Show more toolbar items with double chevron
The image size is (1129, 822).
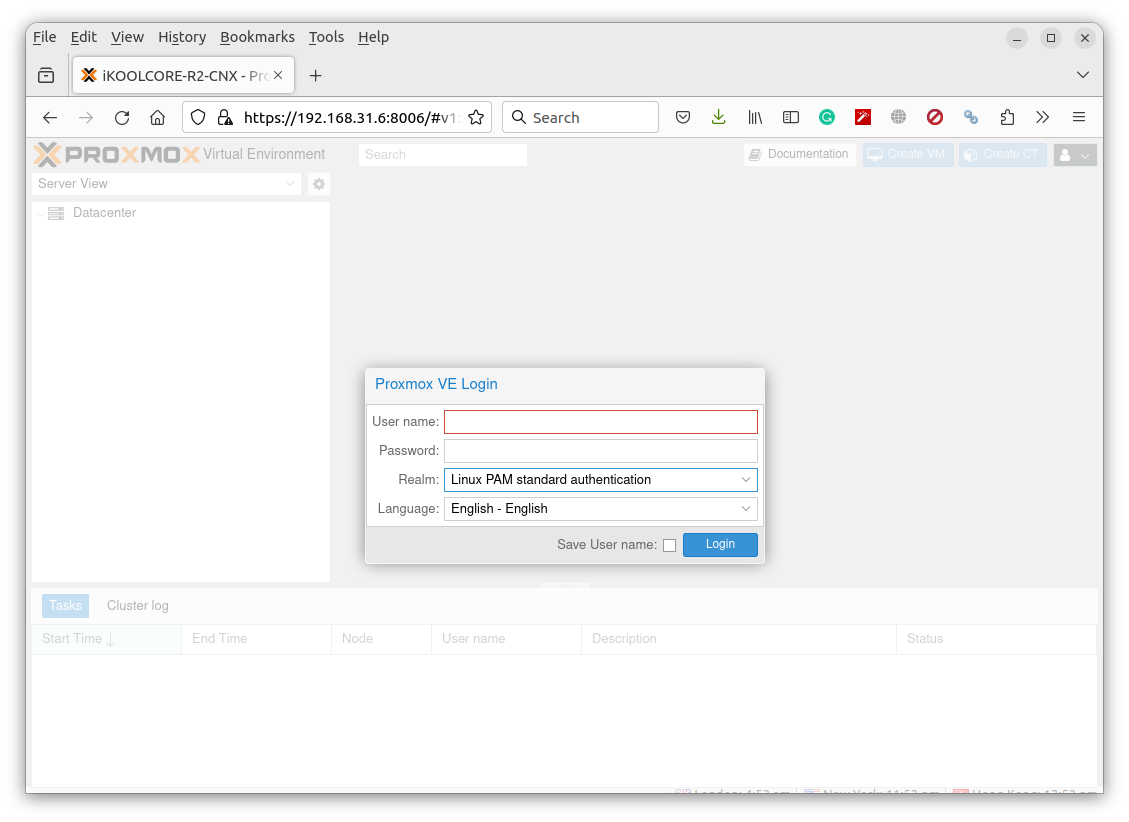(1043, 117)
